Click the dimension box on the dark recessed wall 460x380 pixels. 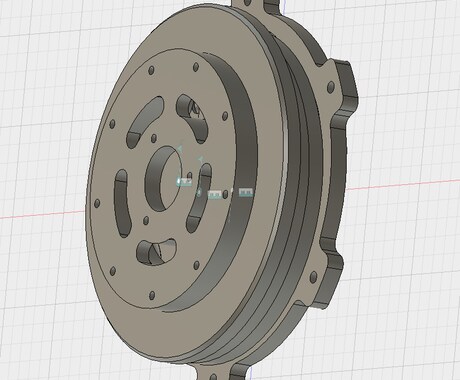246,192
